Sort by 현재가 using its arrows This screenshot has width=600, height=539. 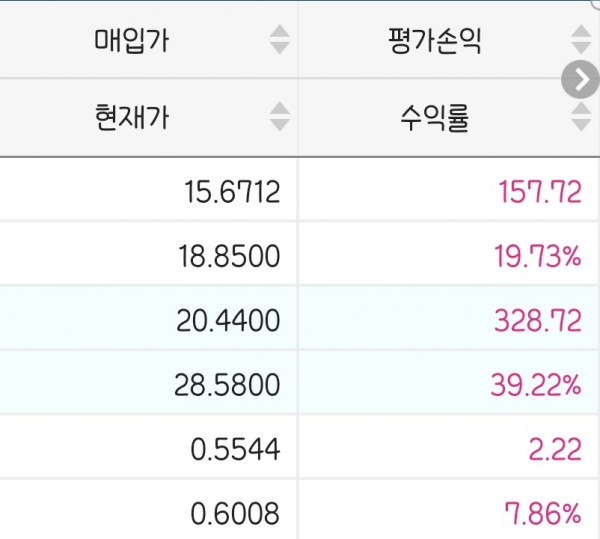coord(279,117)
